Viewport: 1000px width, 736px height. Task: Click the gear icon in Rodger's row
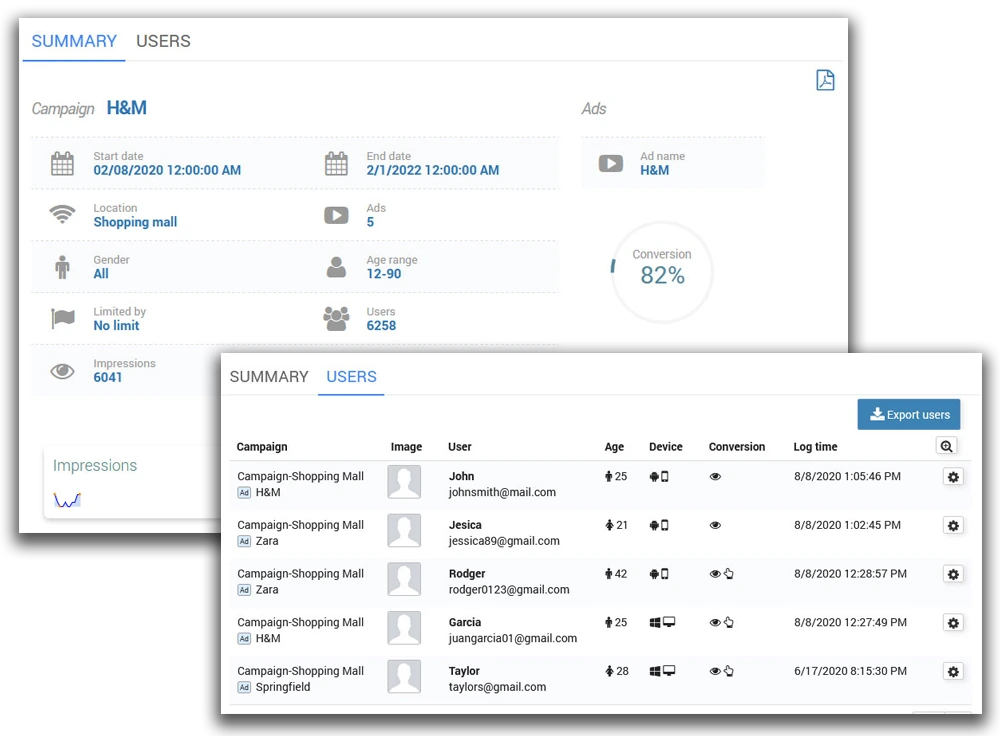(953, 574)
